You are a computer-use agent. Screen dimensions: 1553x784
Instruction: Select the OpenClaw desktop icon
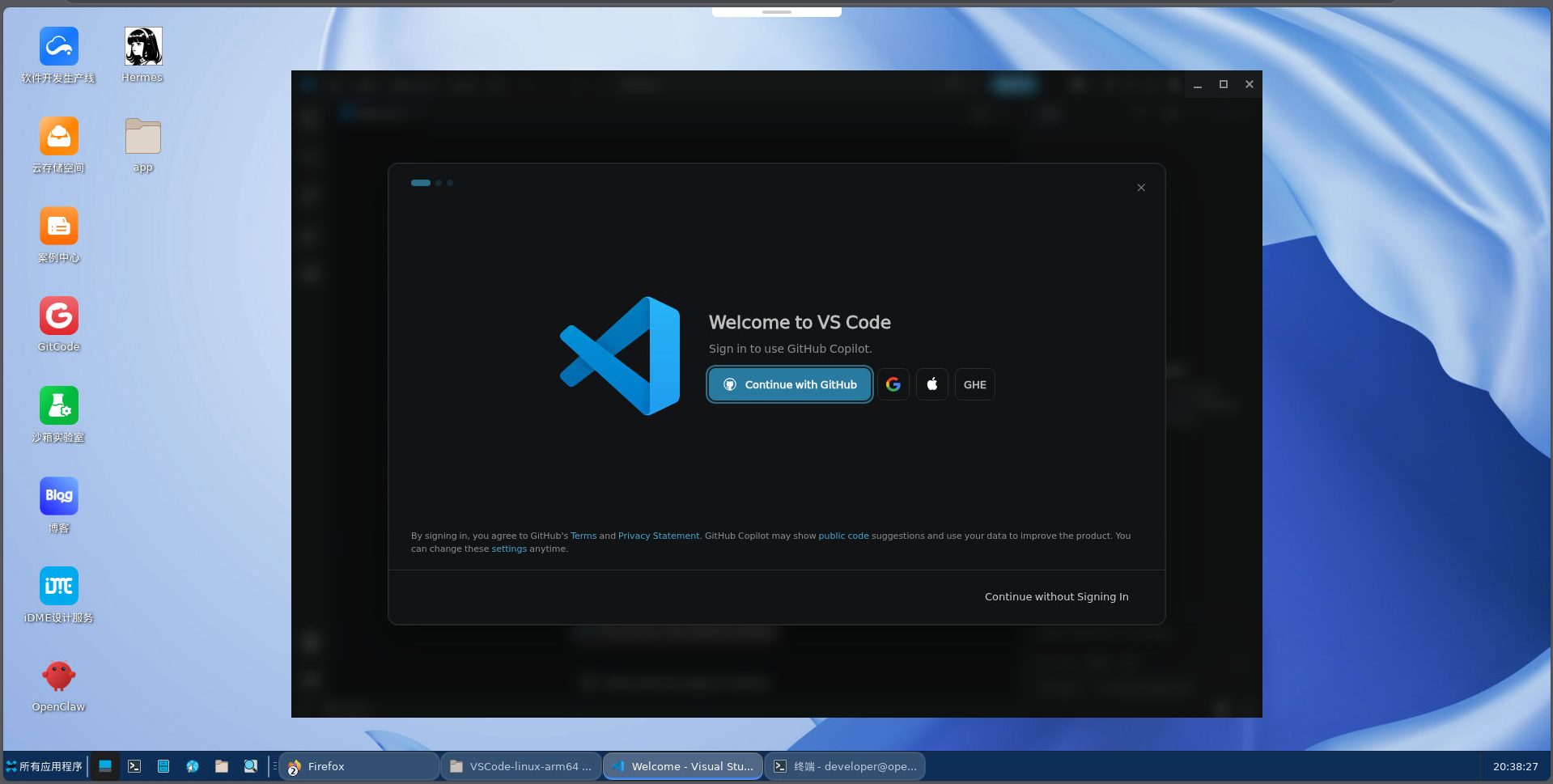[58, 685]
